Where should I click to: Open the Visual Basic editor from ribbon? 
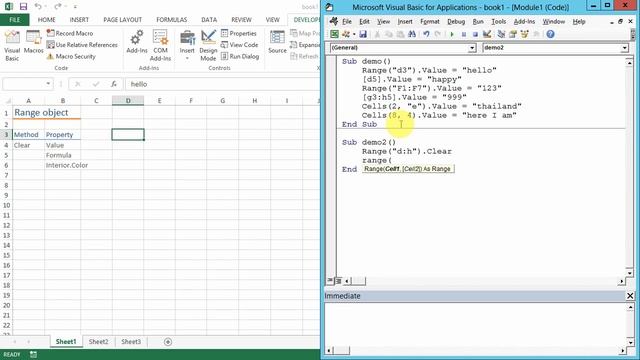(12, 46)
